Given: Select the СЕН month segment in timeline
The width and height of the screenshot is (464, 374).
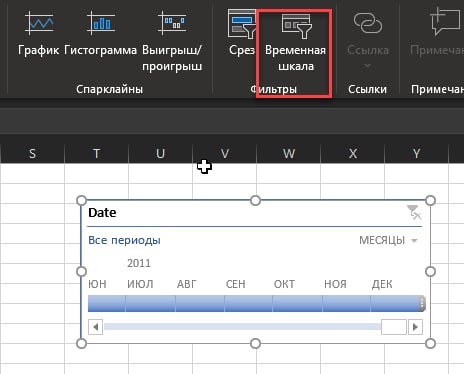Looking at the screenshot, I should [x=249, y=303].
